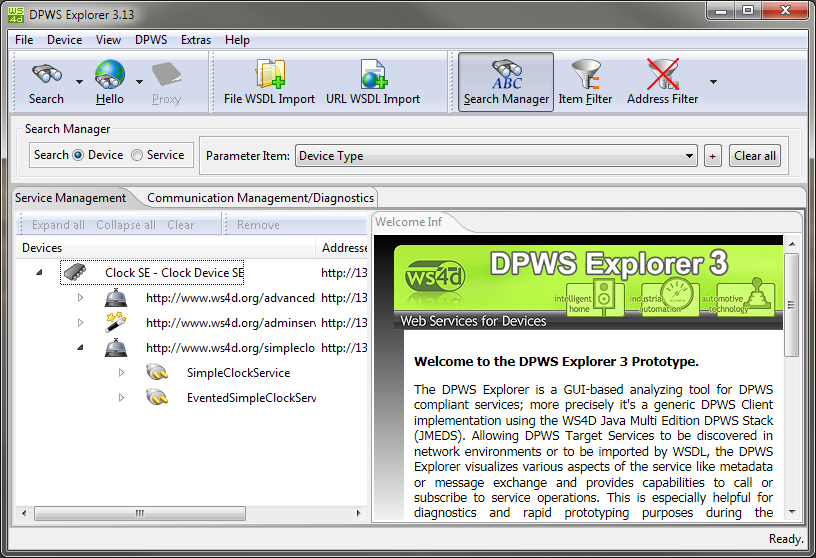Click the magic wand icon for adminserv
816x558 pixels.
click(116, 322)
